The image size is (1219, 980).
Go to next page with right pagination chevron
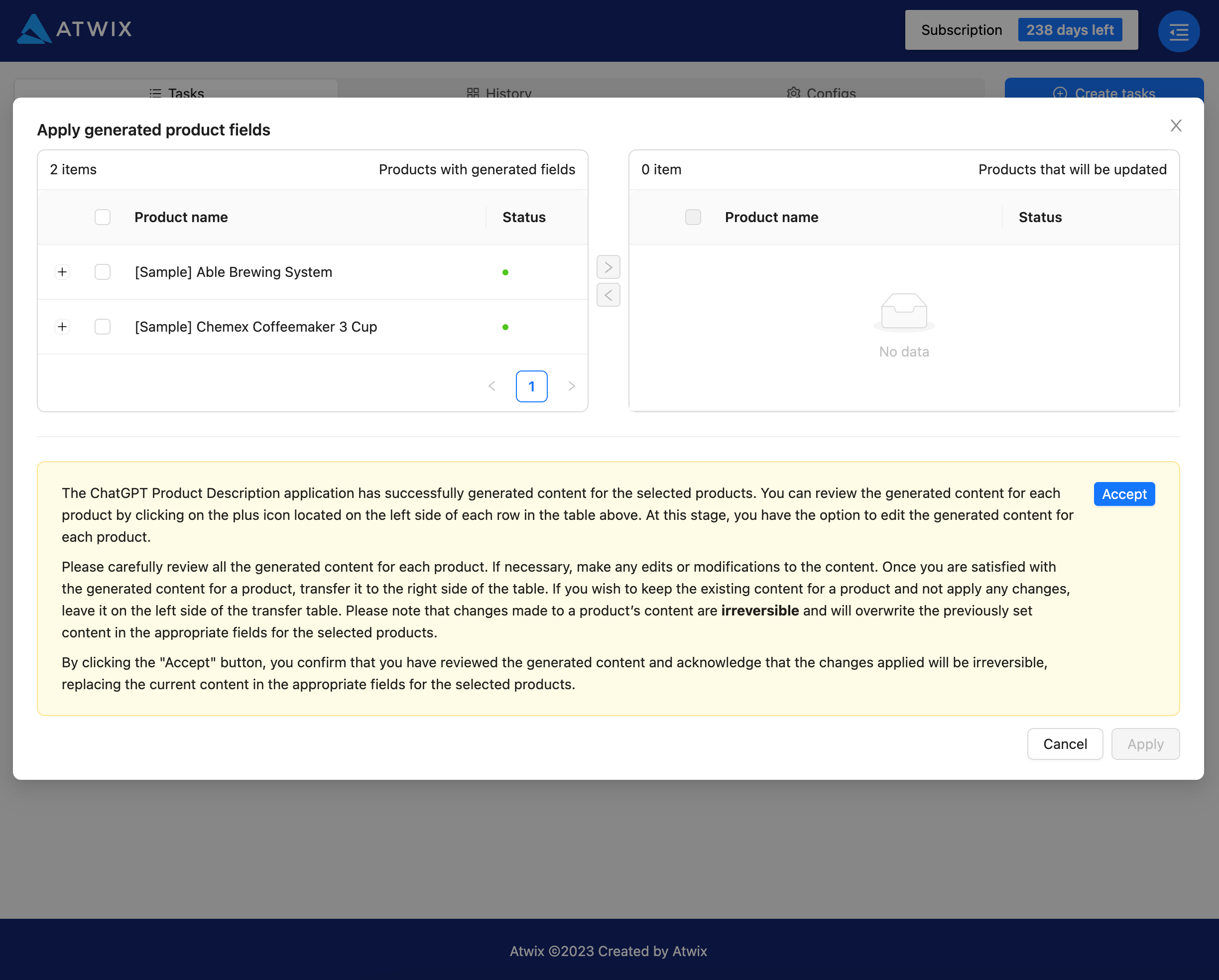572,386
